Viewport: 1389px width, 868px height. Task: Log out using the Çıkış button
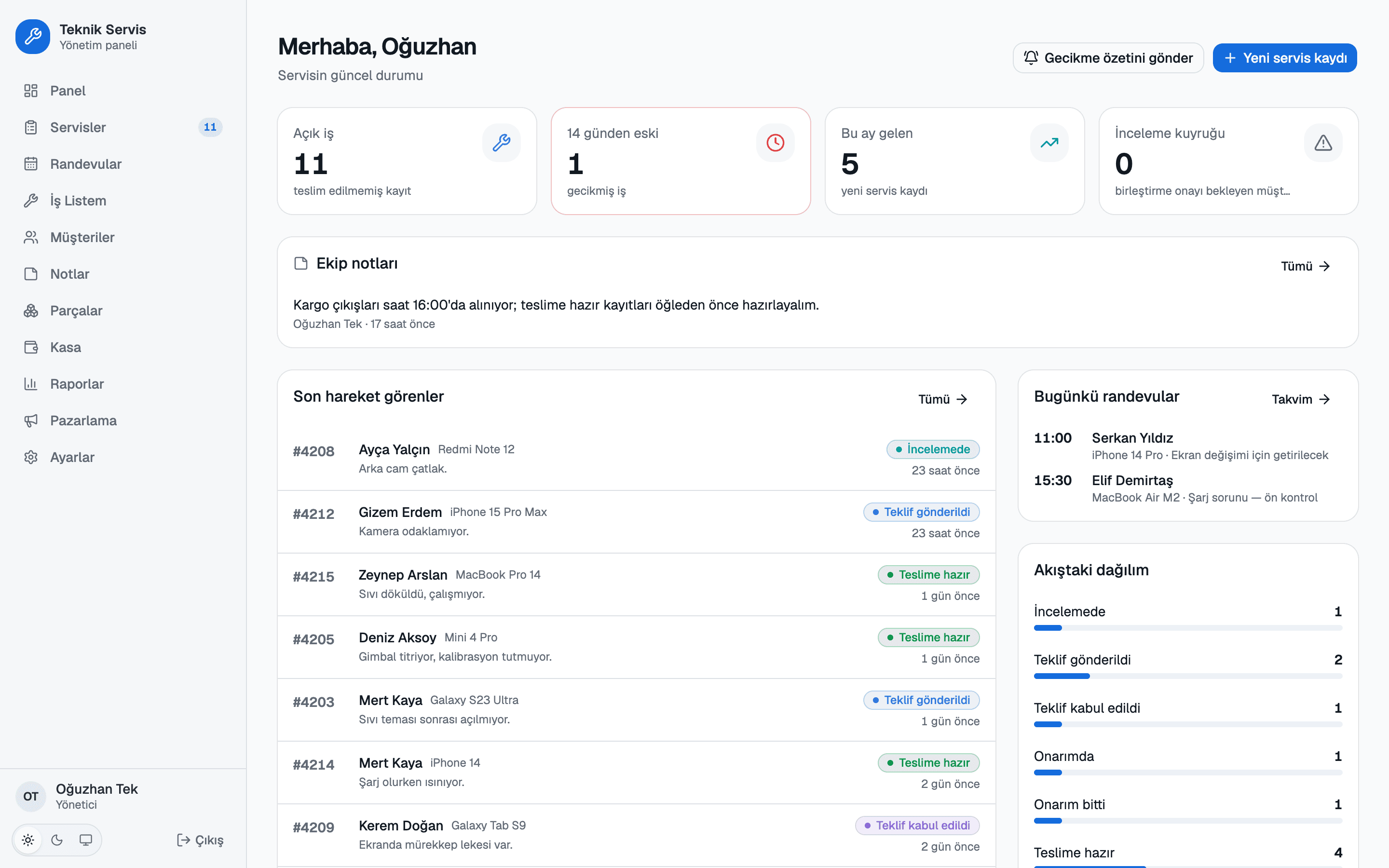pos(200,841)
